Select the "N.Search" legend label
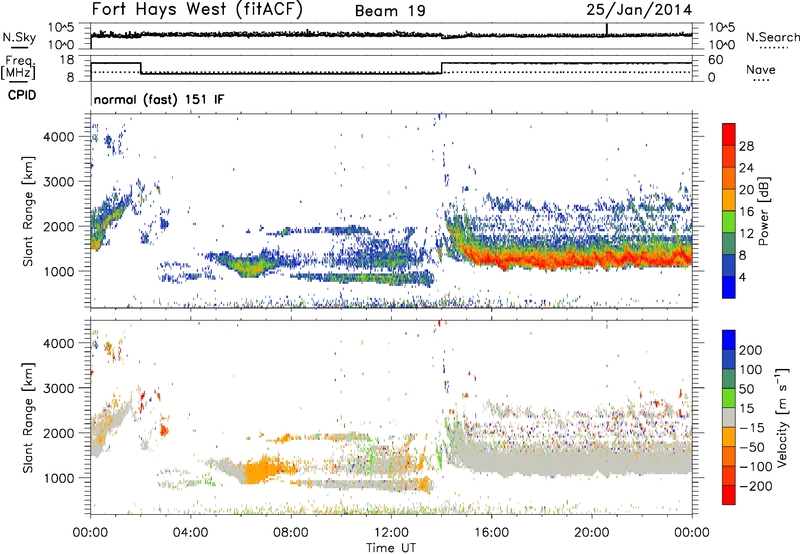 click(x=772, y=37)
